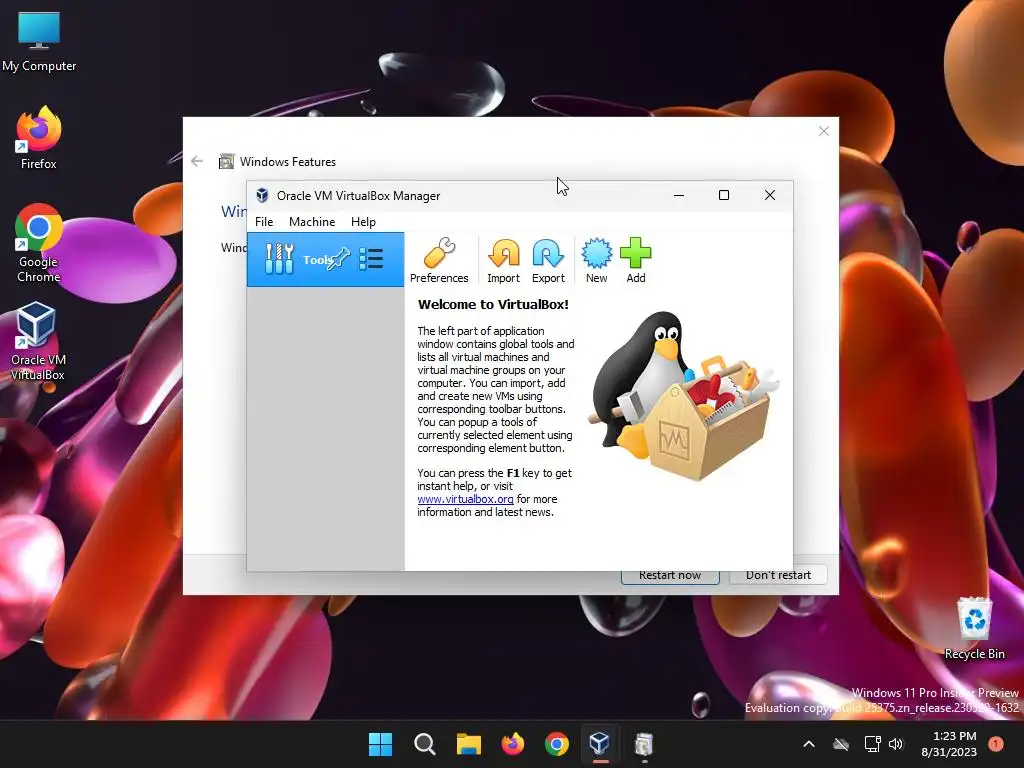Open the File menu in VirtualBox
1024x768 pixels.
264,222
